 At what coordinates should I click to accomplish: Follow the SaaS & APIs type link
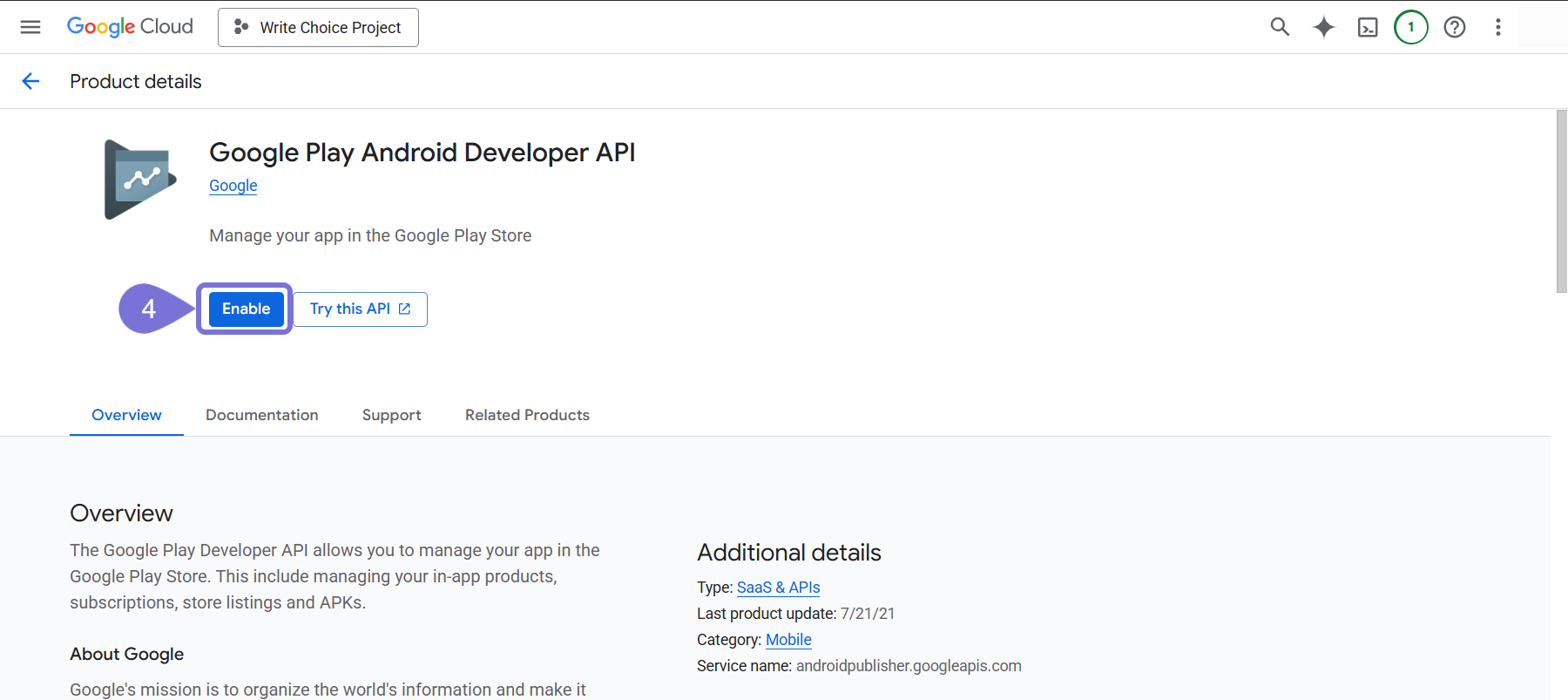(778, 588)
